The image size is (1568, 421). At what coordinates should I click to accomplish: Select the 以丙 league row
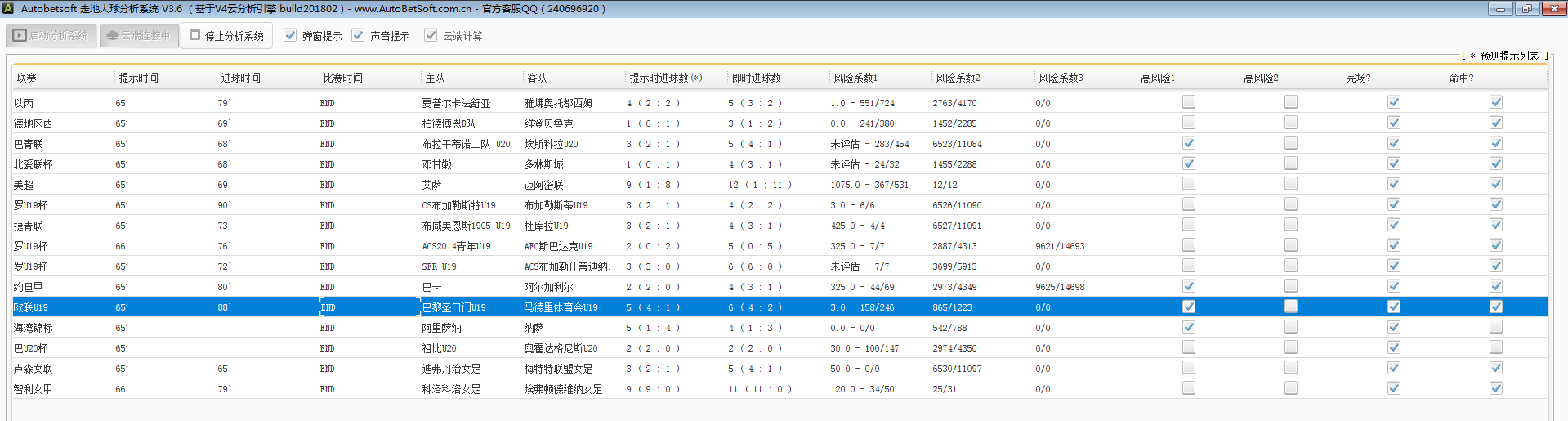(x=24, y=103)
